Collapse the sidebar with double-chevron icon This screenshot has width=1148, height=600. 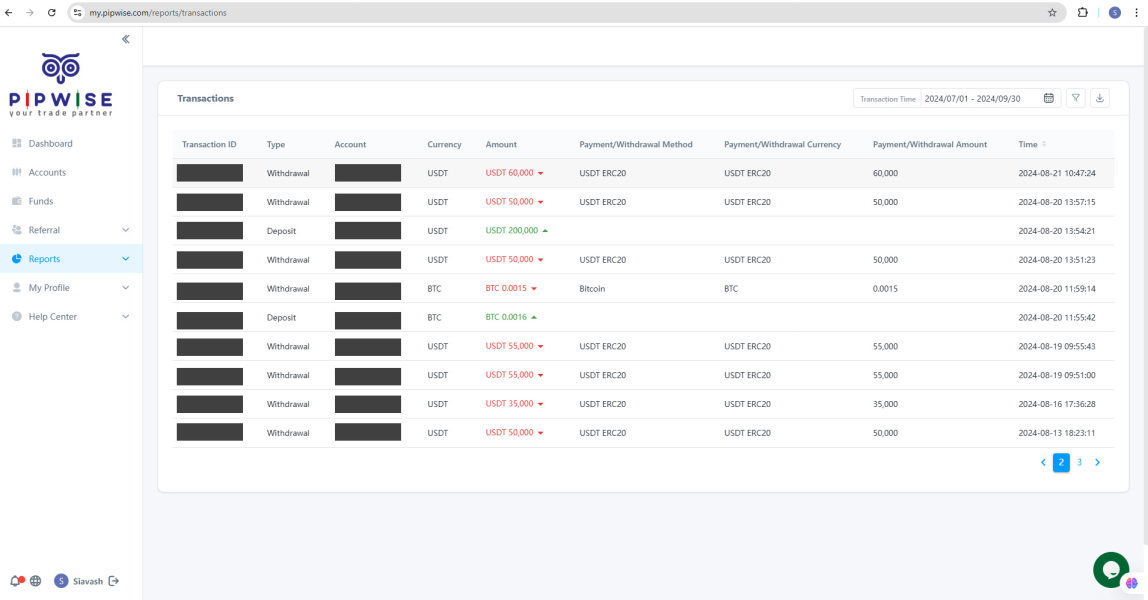[x=126, y=39]
